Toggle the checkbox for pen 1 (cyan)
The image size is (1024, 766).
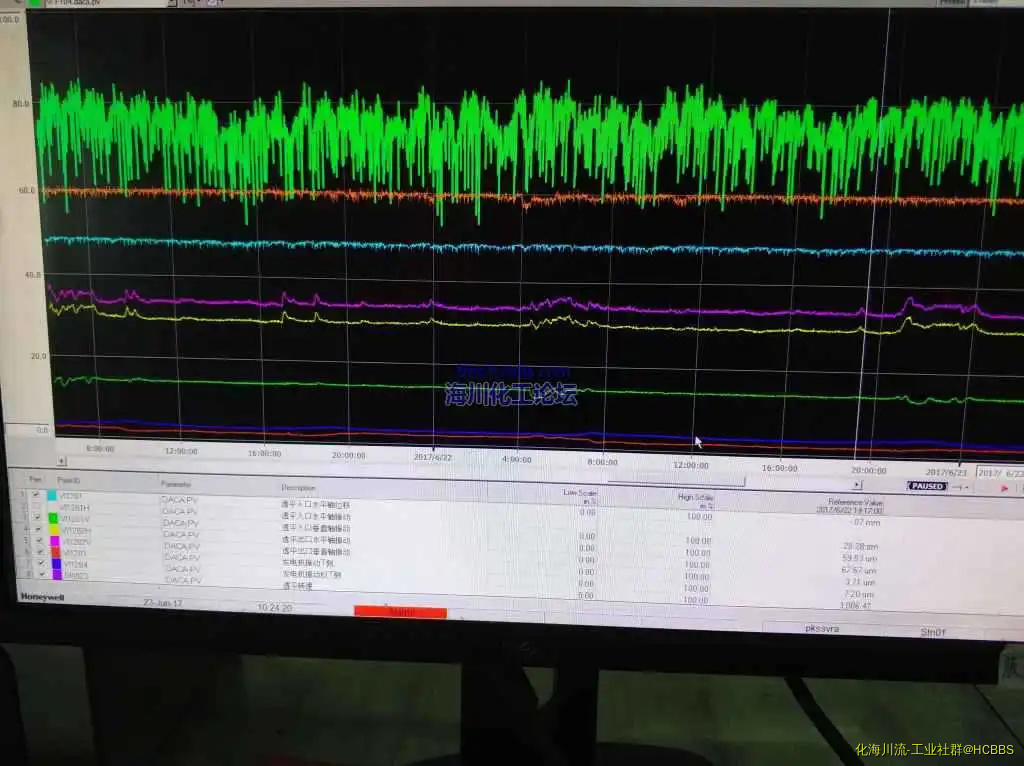[37, 495]
